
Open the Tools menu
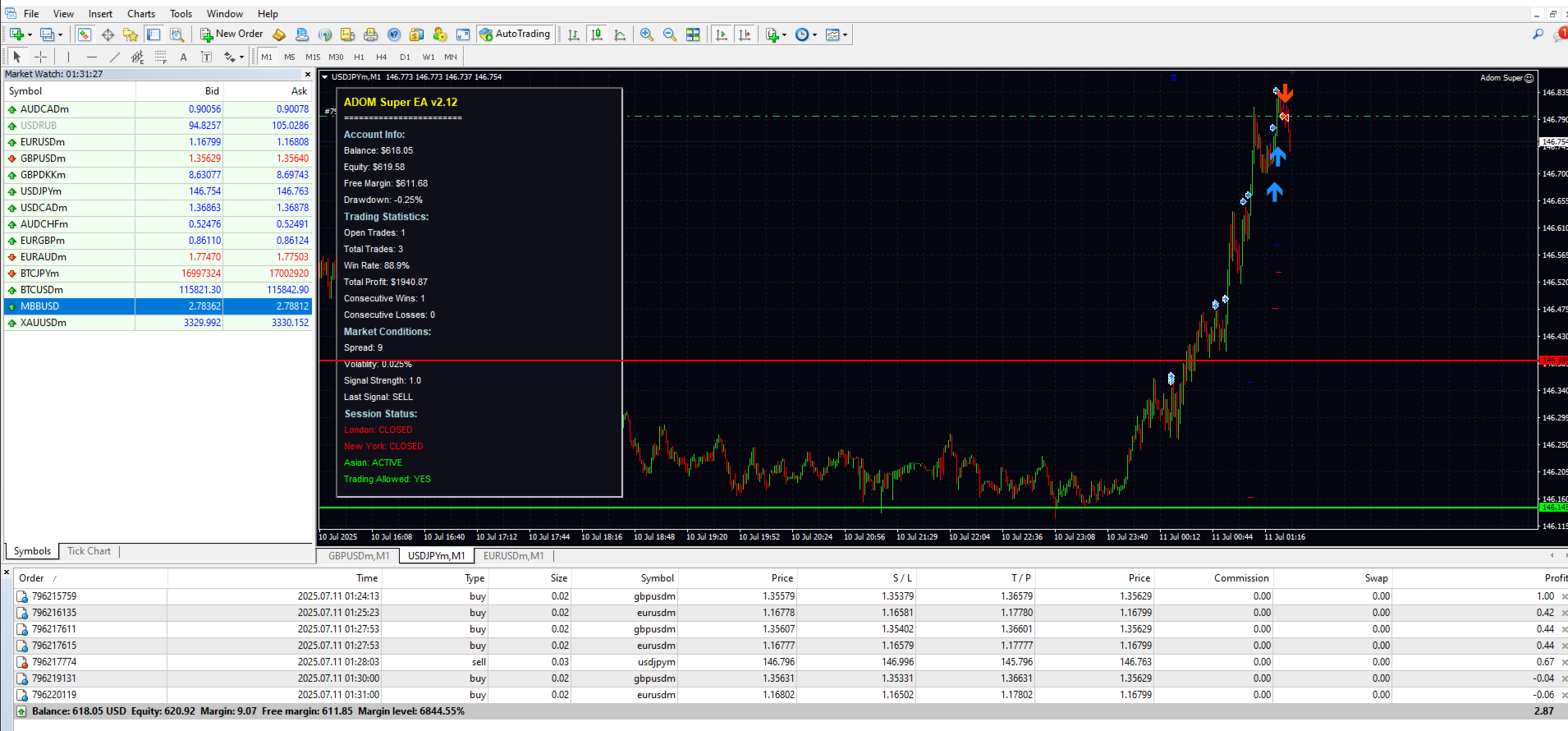pyautogui.click(x=181, y=14)
